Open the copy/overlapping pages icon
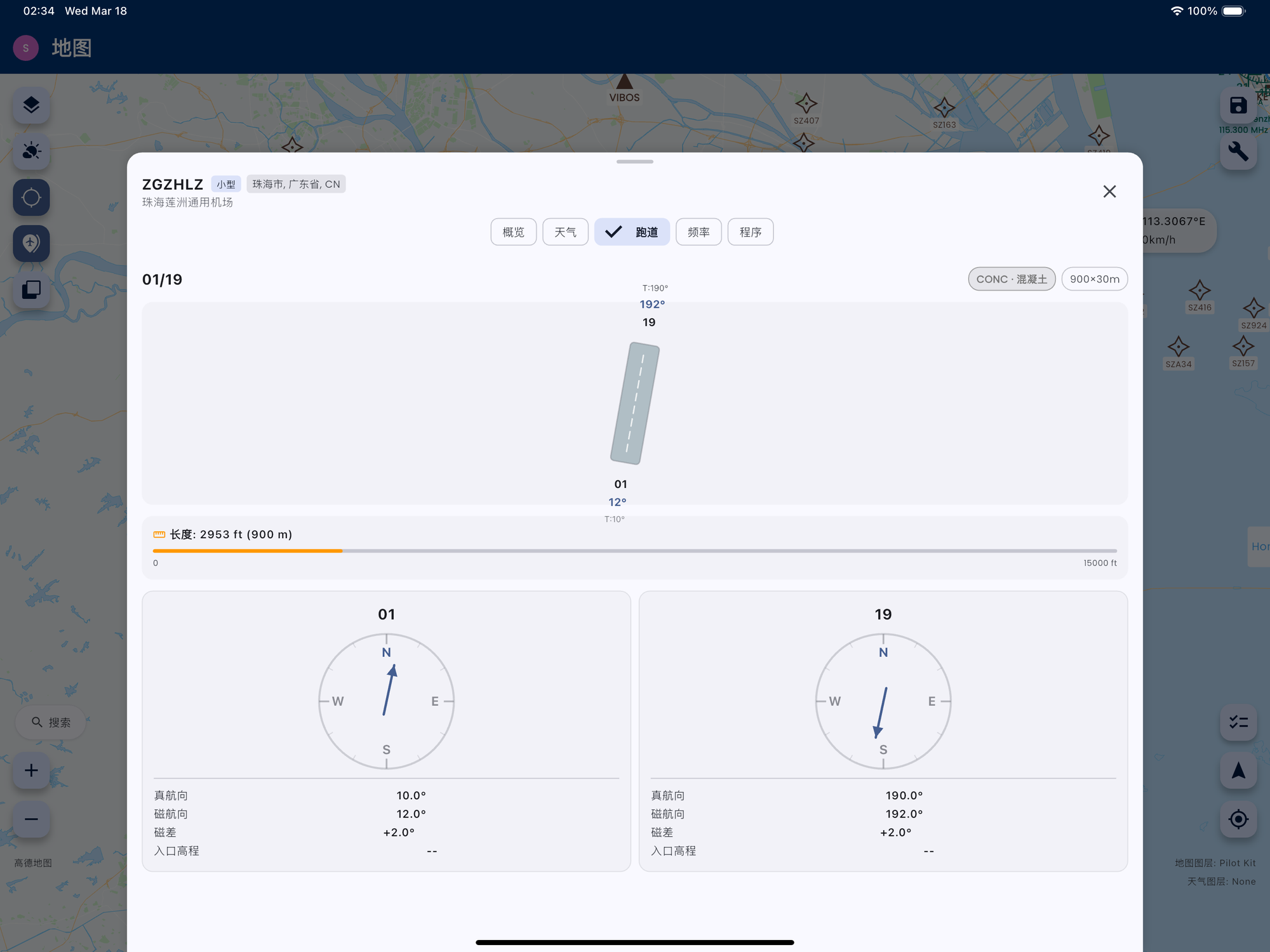Viewport: 1270px width, 952px height. pyautogui.click(x=31, y=289)
